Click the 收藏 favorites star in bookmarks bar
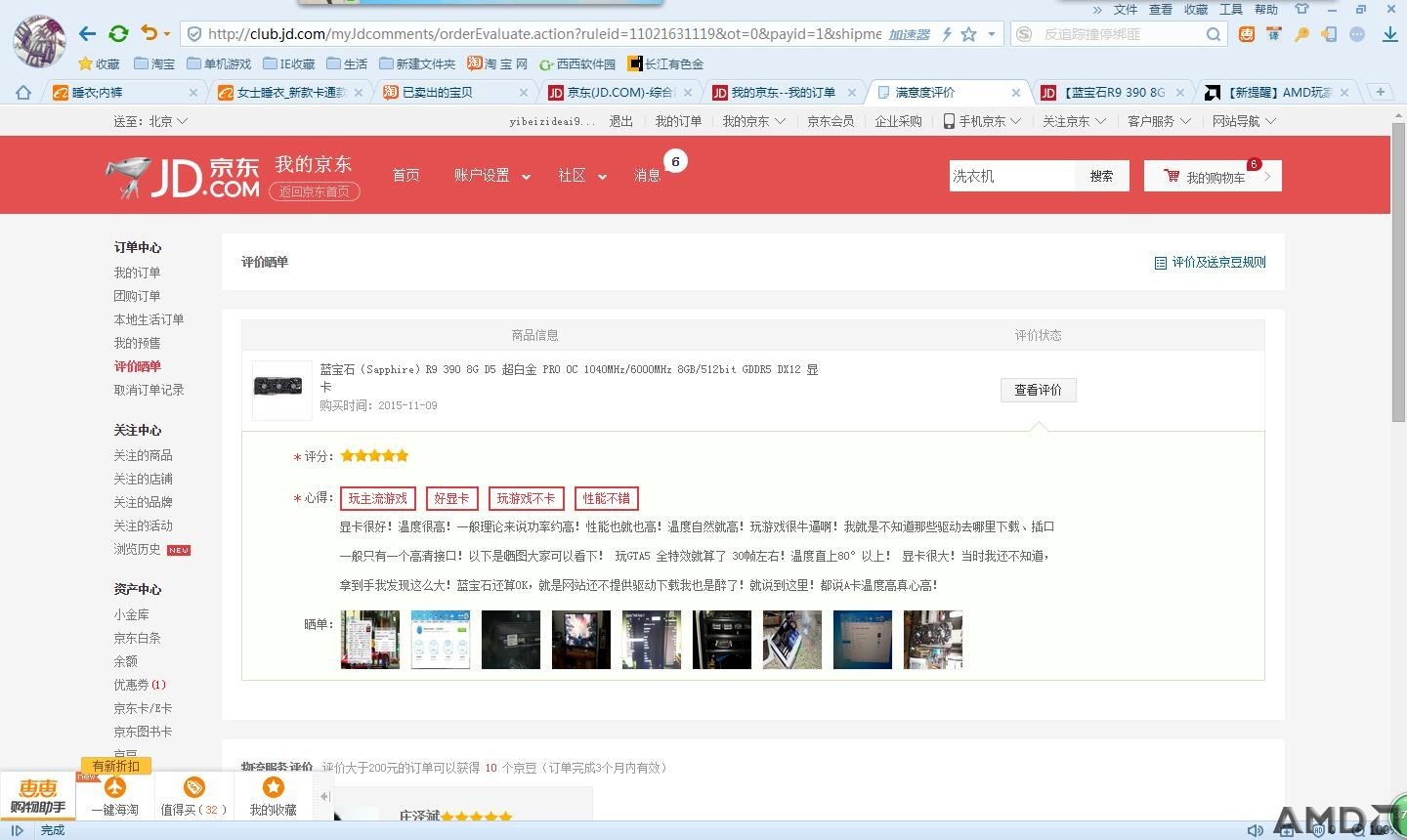 pos(99,63)
